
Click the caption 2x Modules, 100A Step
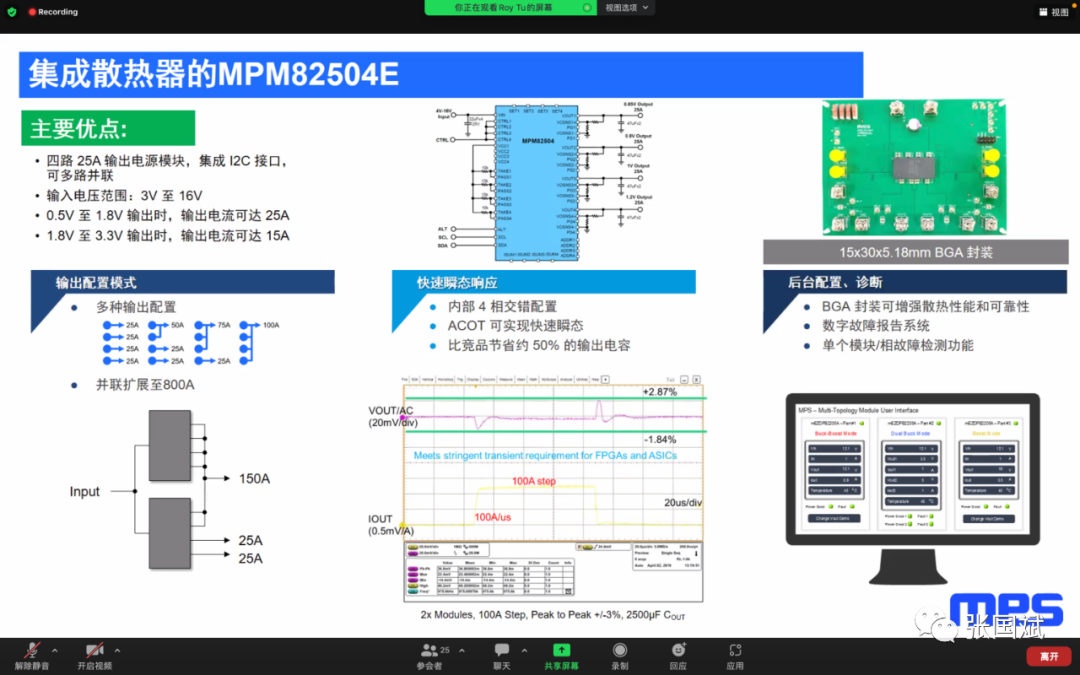click(x=552, y=615)
